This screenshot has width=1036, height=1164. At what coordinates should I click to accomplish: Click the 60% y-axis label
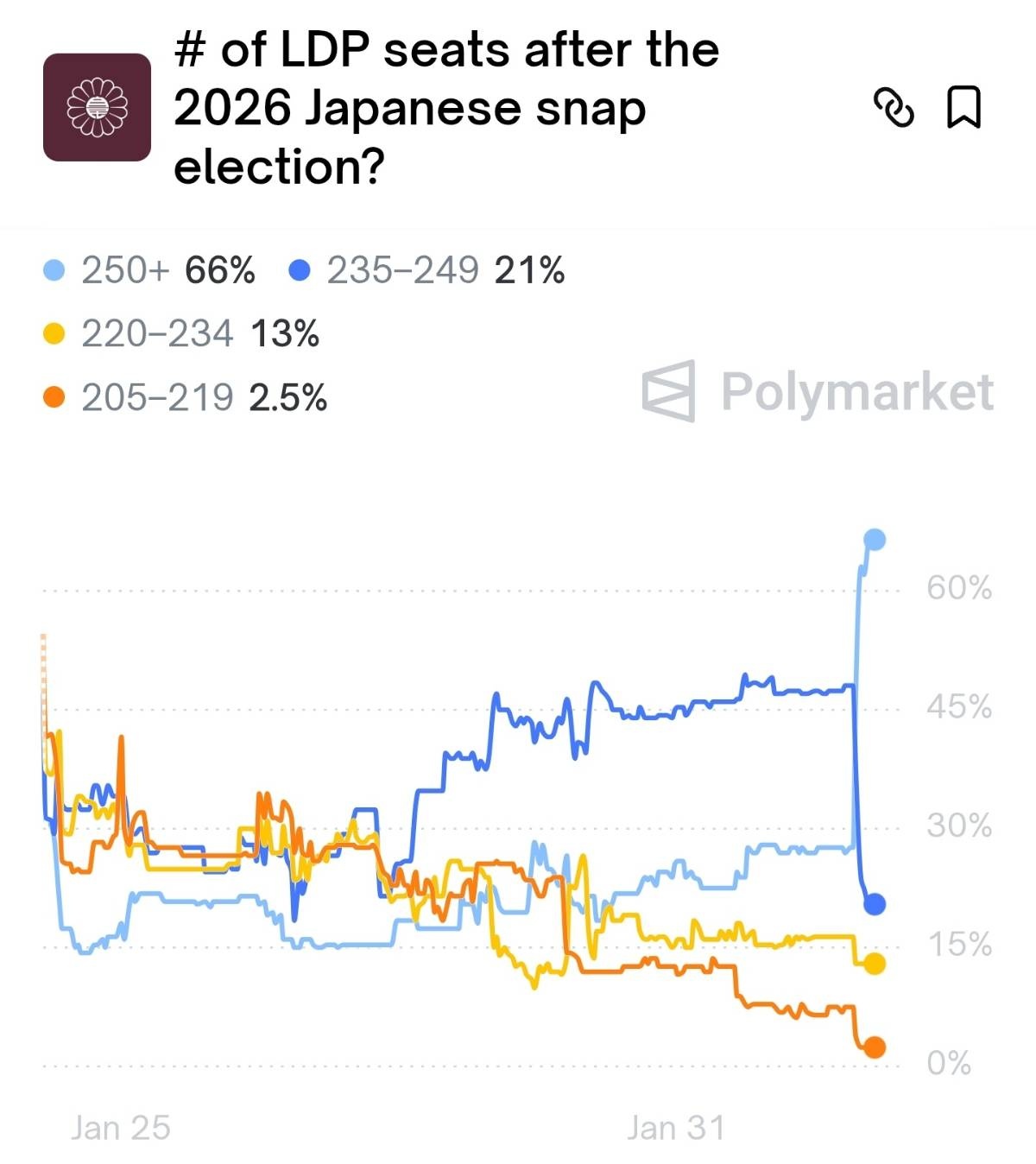click(x=959, y=589)
